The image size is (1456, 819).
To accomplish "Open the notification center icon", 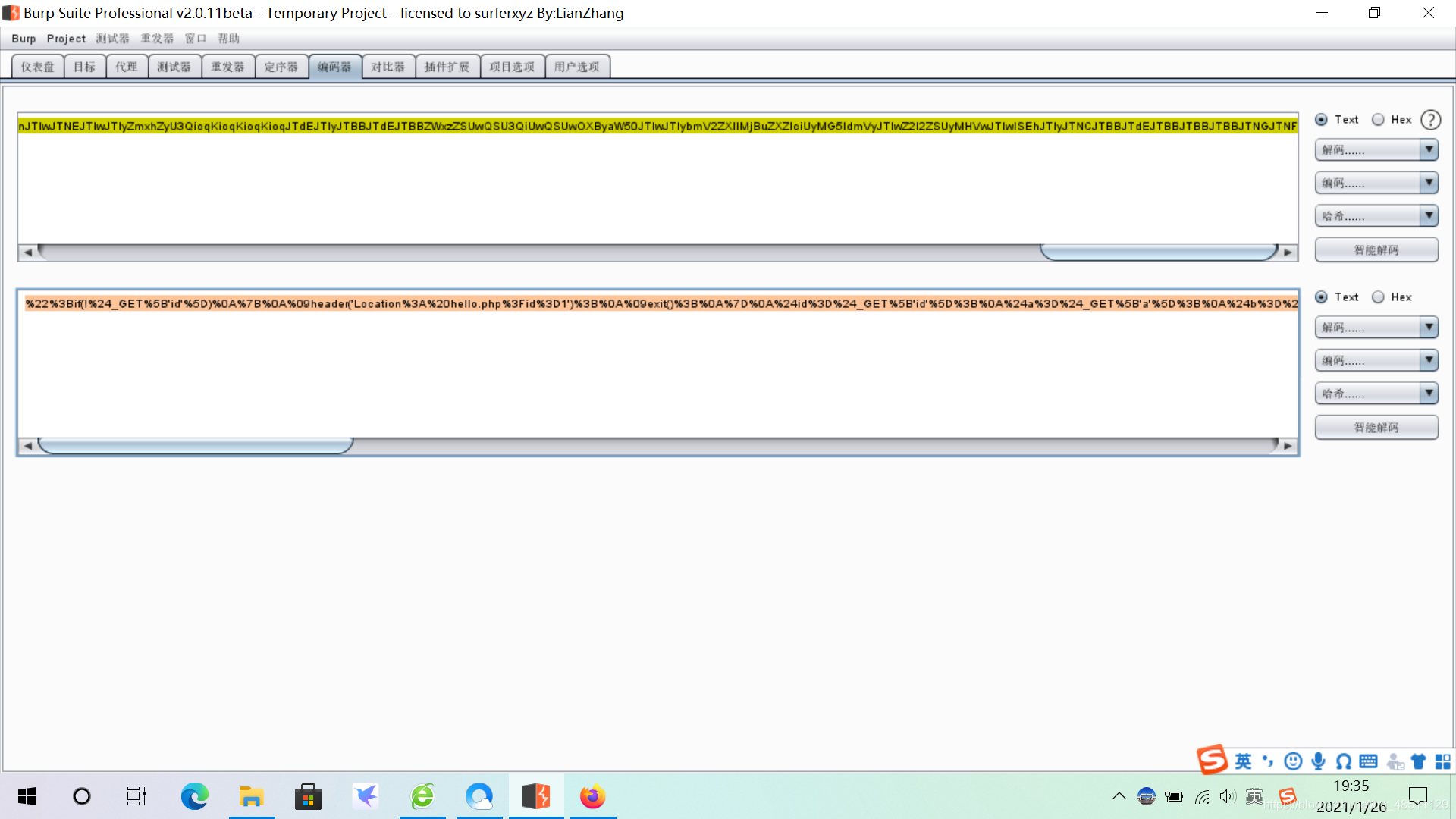I will pyautogui.click(x=1418, y=796).
